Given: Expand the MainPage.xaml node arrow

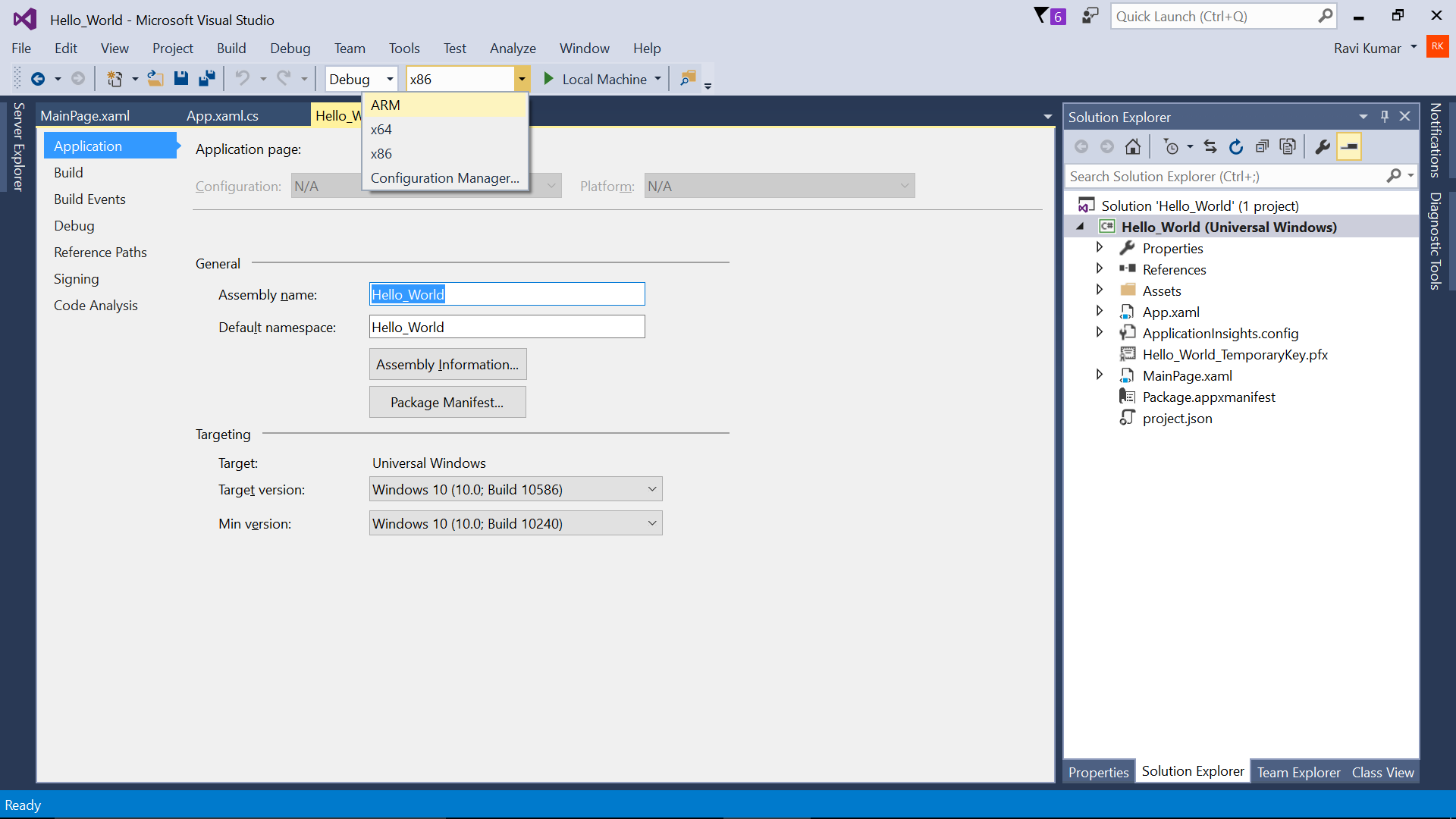Looking at the screenshot, I should click(x=1100, y=375).
